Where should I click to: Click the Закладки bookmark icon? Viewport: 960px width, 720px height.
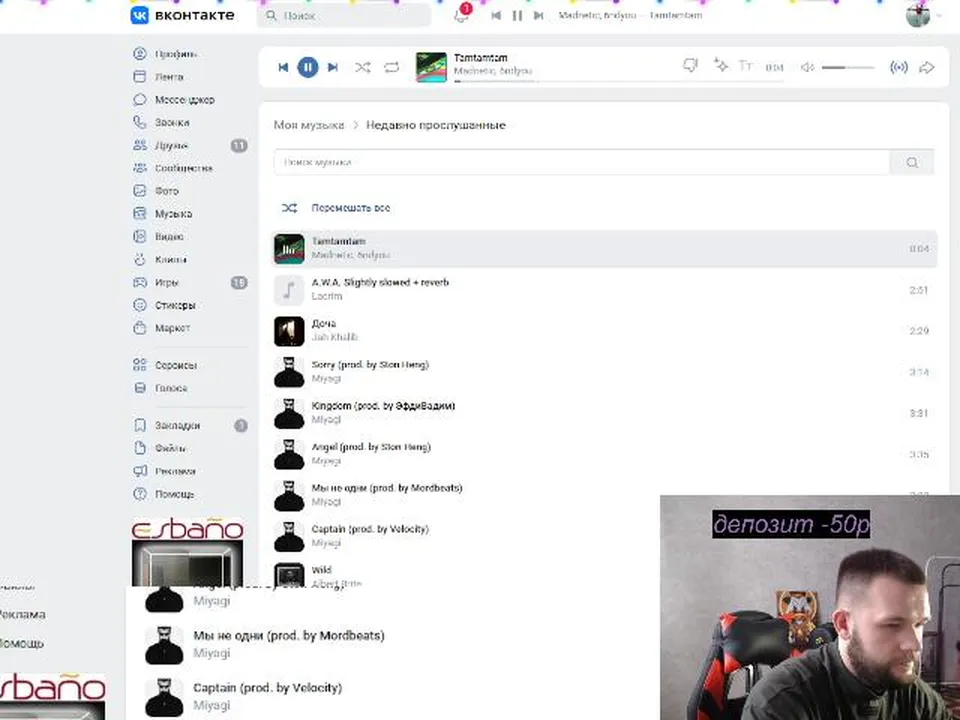tap(140, 425)
